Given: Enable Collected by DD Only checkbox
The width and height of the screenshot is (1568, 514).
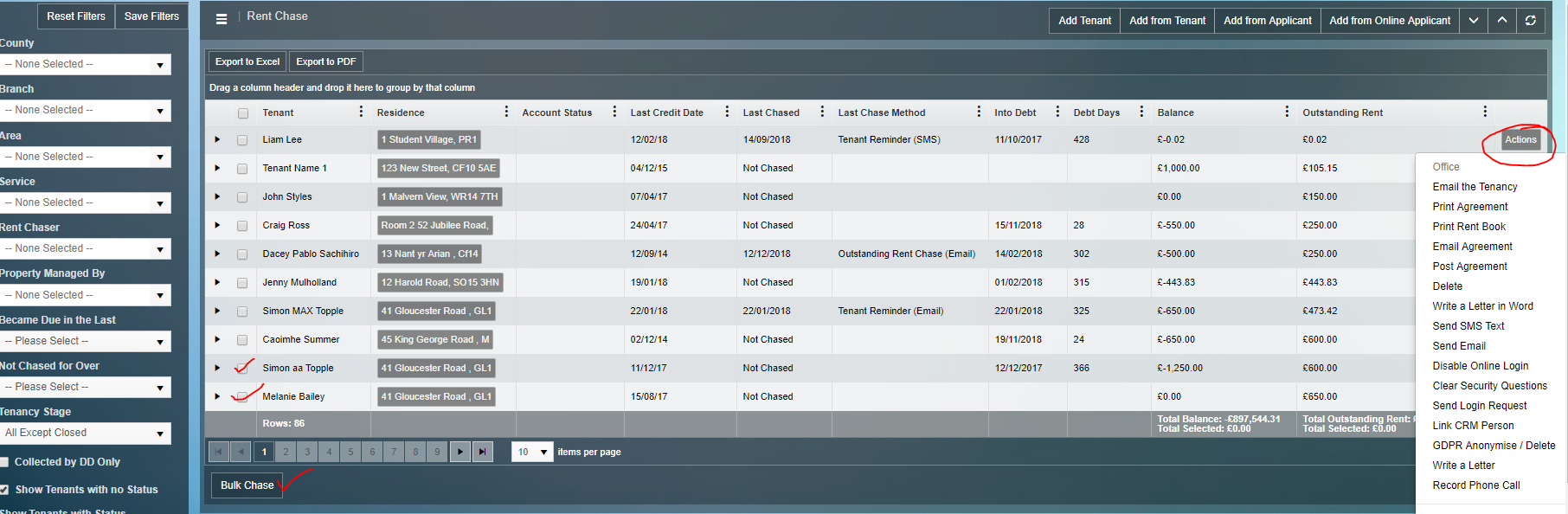Looking at the screenshot, I should pyautogui.click(x=4, y=462).
